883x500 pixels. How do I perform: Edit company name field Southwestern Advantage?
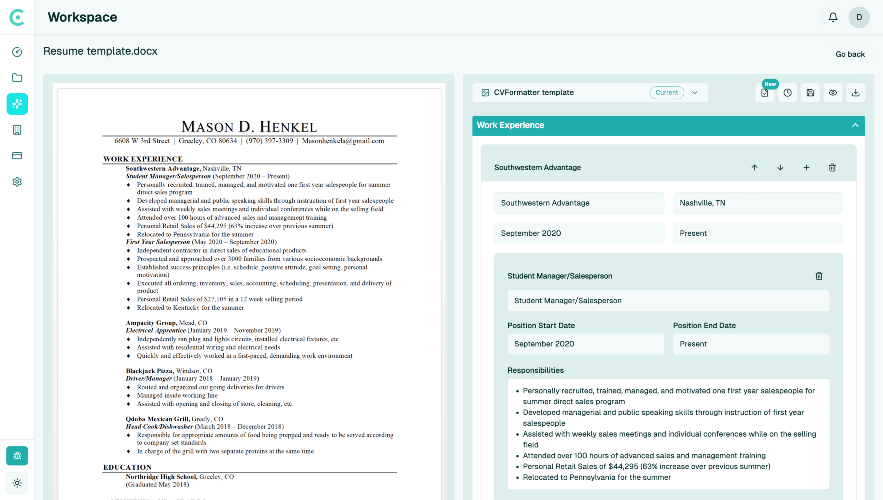[579, 203]
